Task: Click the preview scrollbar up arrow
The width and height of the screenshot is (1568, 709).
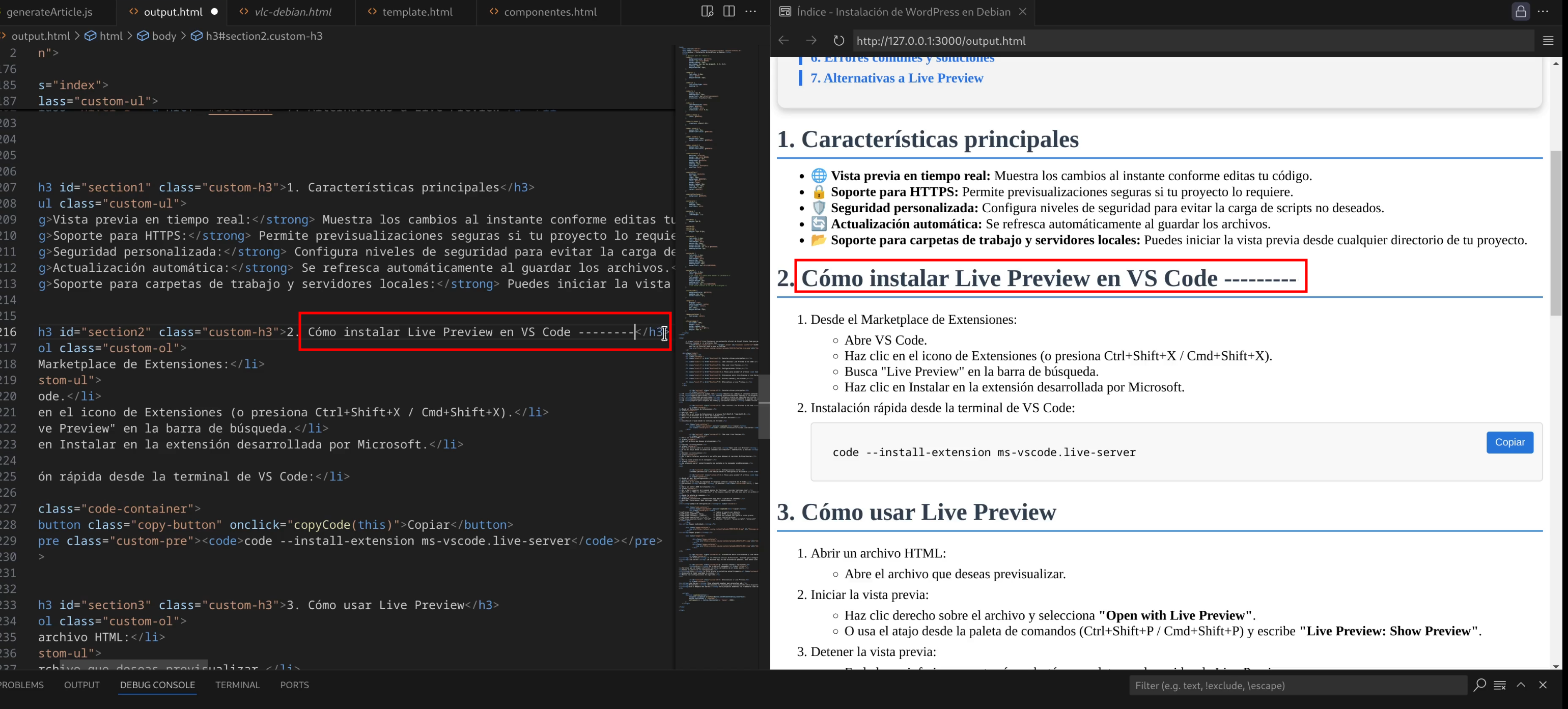Action: click(x=1556, y=63)
